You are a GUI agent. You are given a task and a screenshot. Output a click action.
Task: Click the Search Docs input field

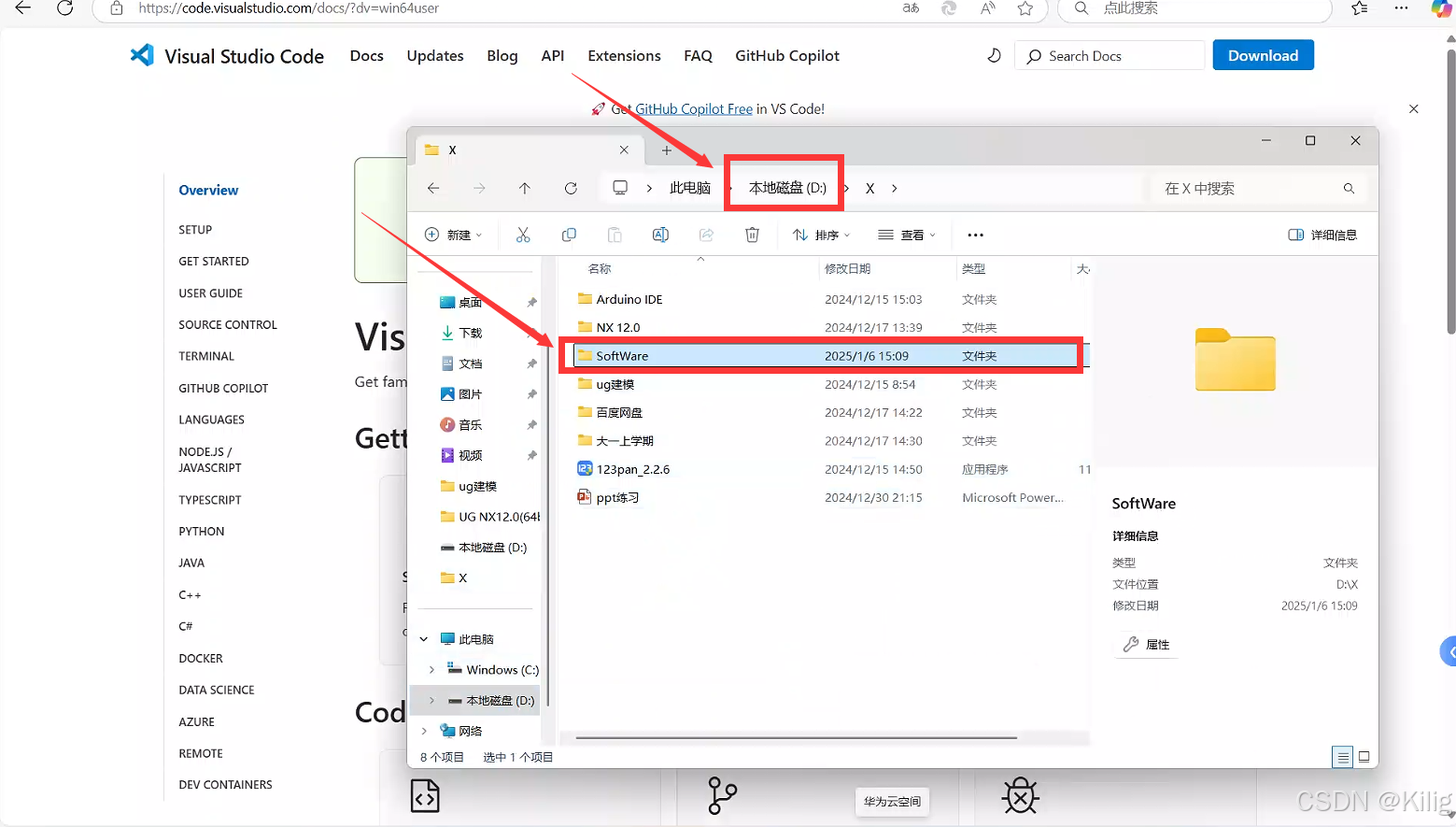[1110, 55]
